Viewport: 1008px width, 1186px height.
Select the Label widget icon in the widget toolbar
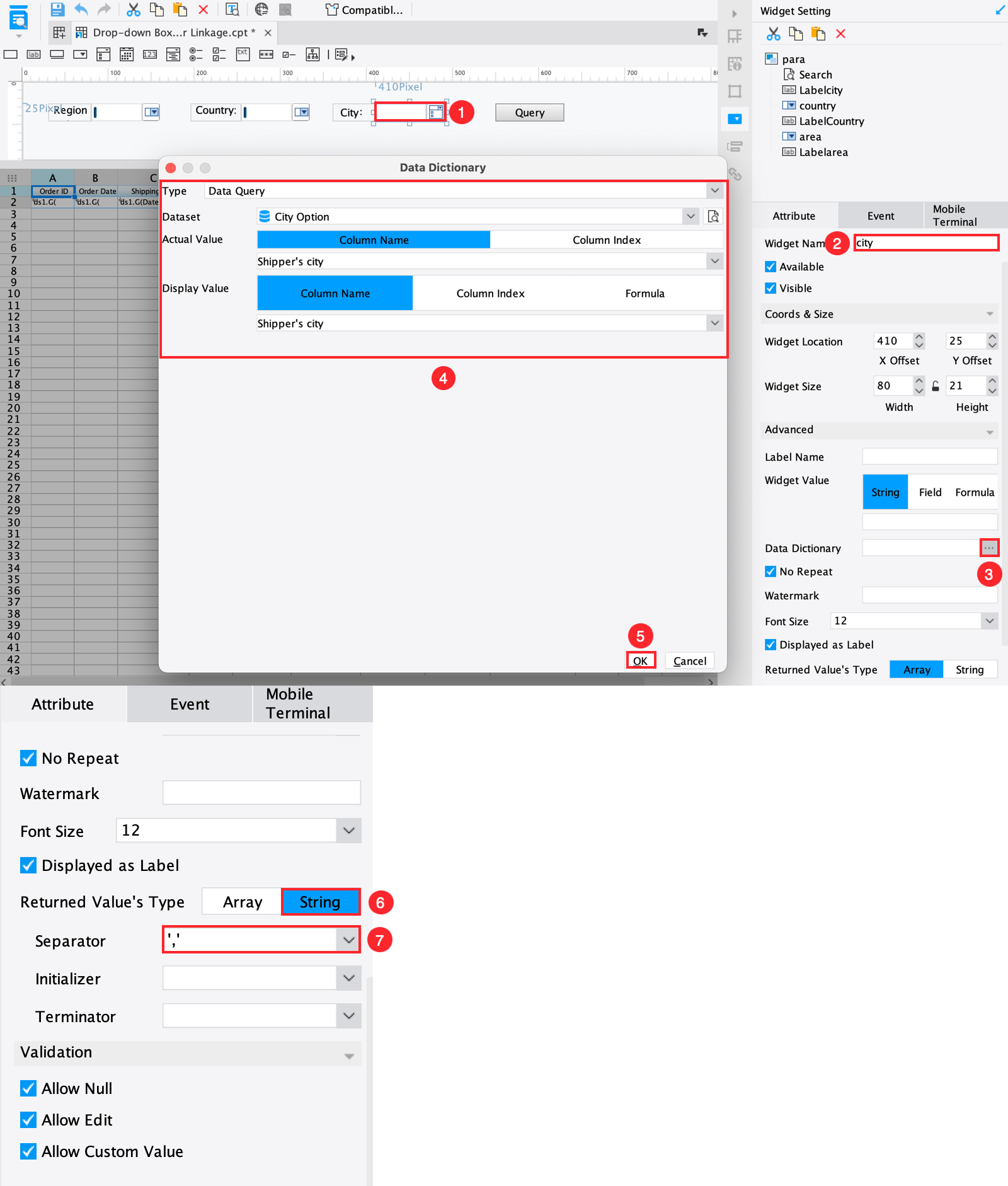33,55
